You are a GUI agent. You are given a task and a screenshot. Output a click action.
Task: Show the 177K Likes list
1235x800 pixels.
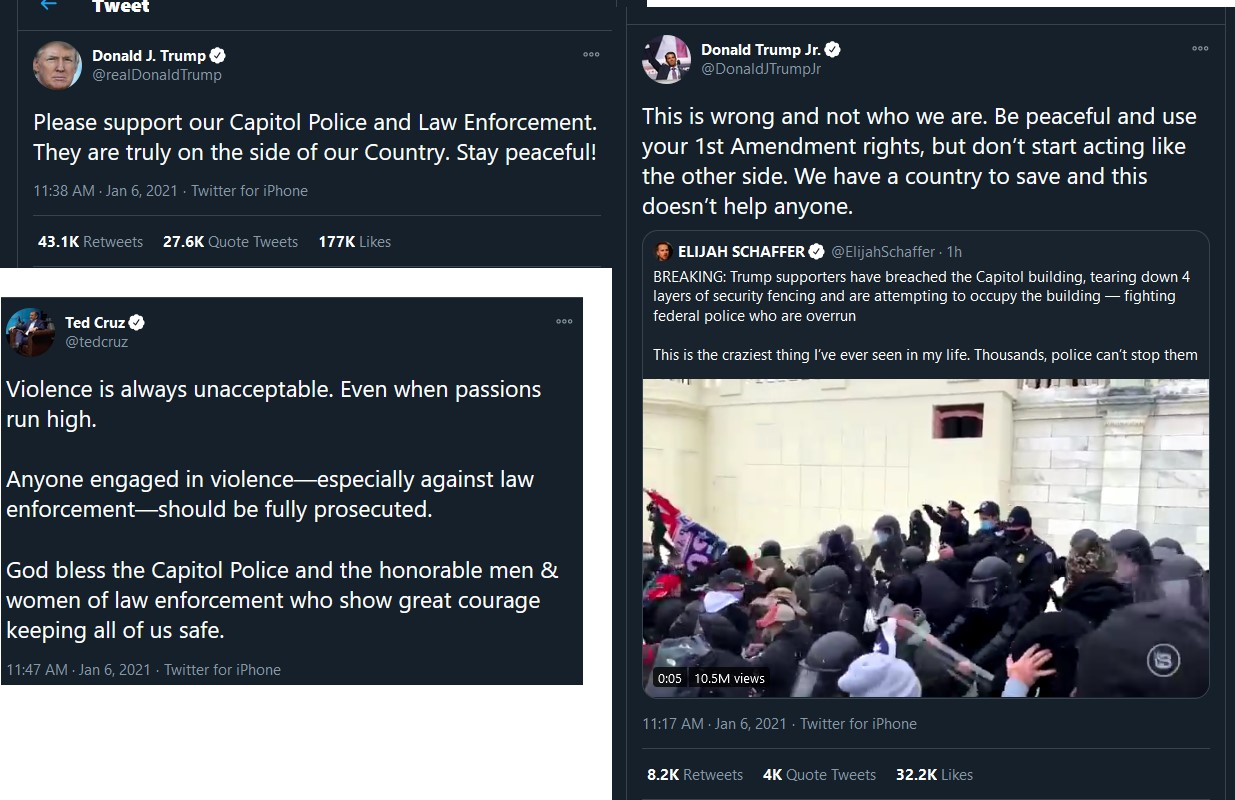click(x=354, y=242)
